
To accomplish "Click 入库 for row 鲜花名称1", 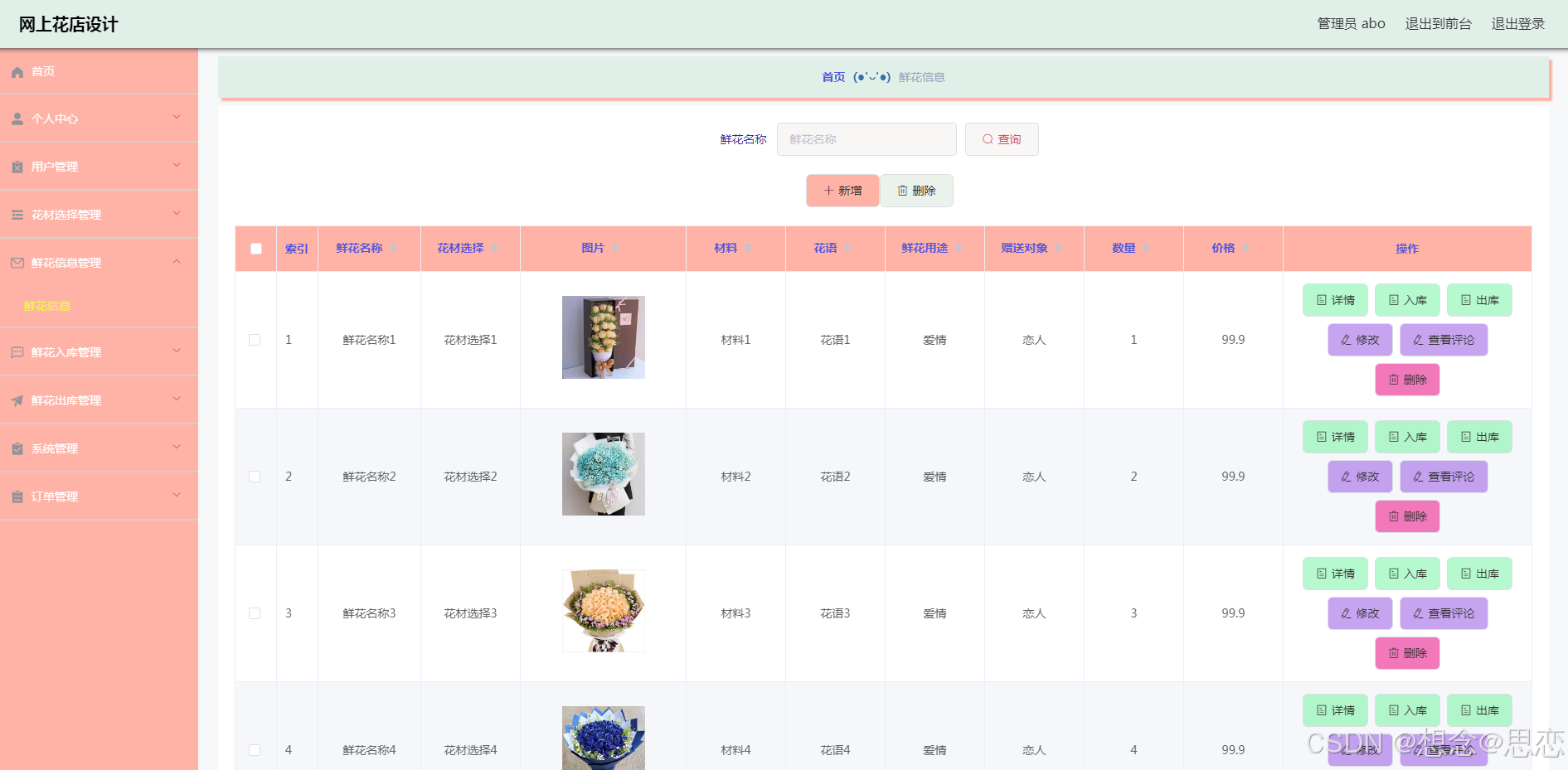I will pos(1407,300).
